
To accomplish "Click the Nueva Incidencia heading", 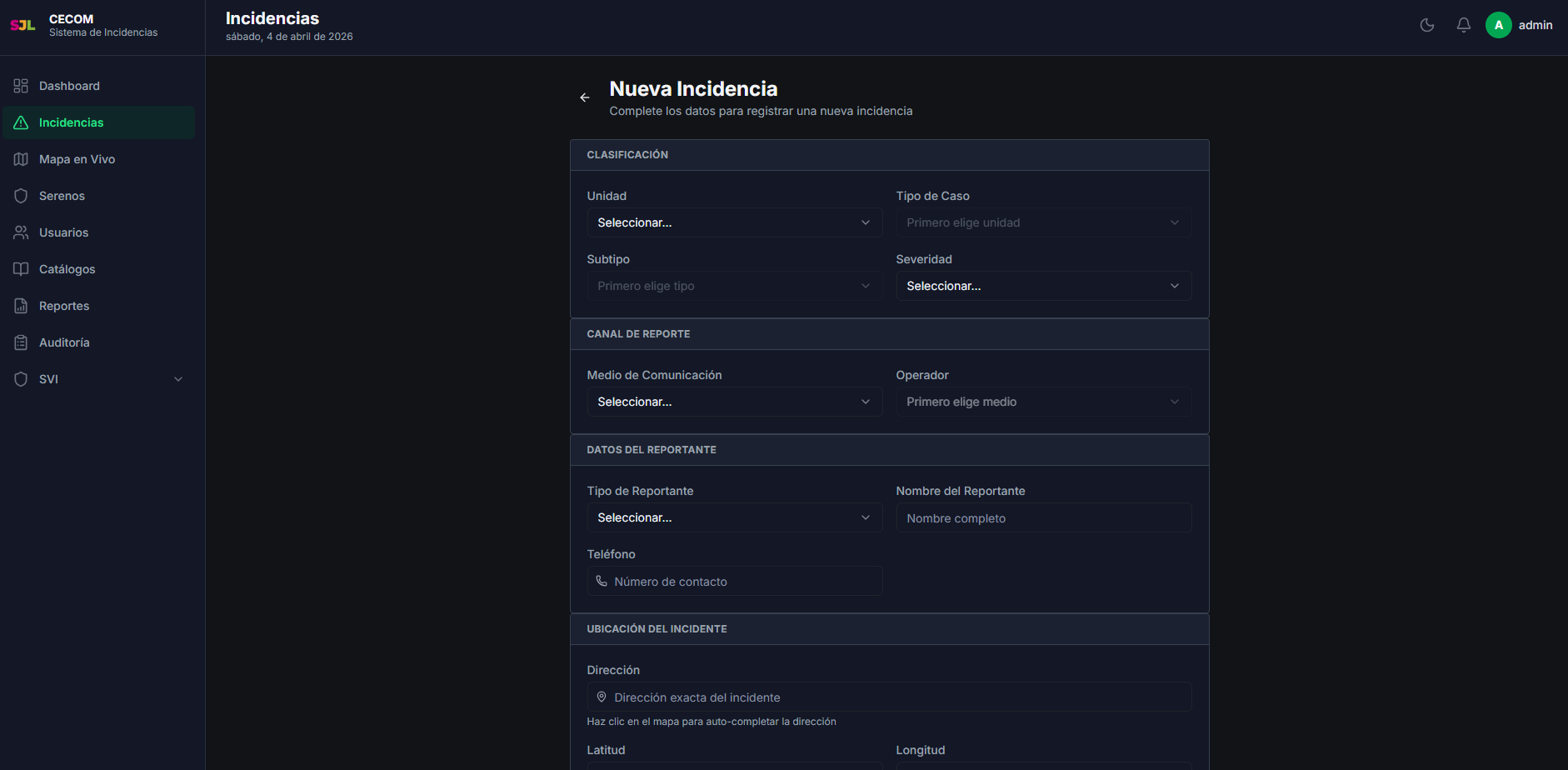I will (x=693, y=88).
